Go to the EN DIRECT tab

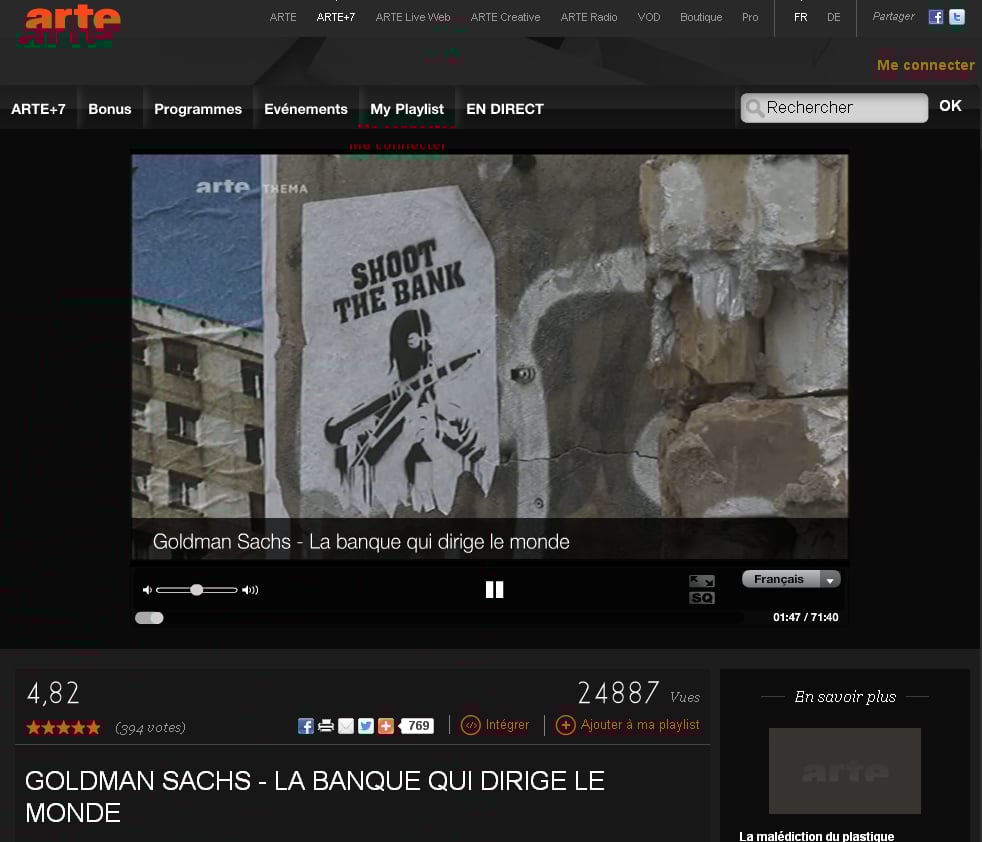tap(505, 109)
